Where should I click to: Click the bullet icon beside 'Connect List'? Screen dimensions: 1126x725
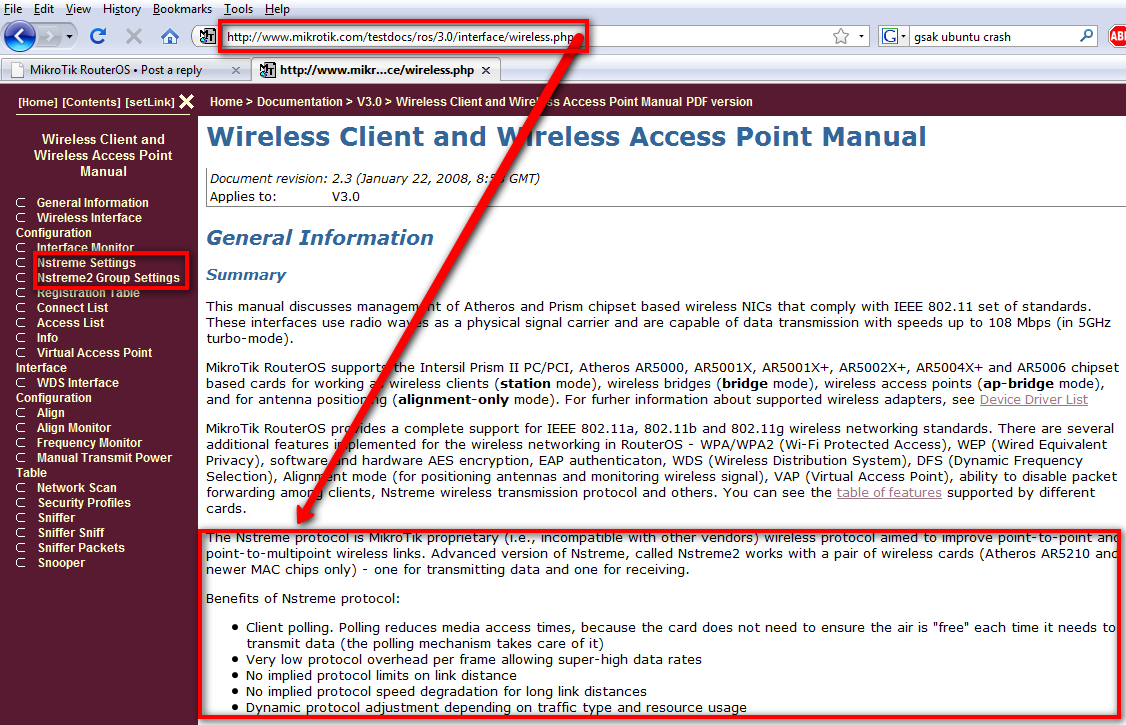(21, 308)
